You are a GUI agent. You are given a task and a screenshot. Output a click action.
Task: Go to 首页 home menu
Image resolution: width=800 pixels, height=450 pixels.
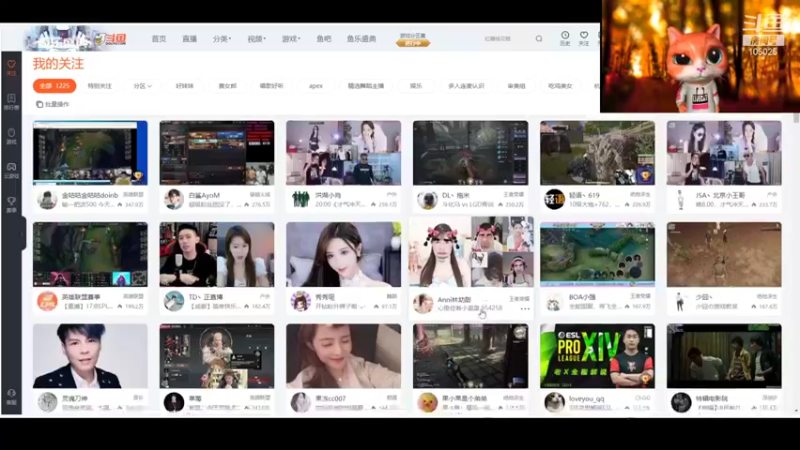pos(159,39)
